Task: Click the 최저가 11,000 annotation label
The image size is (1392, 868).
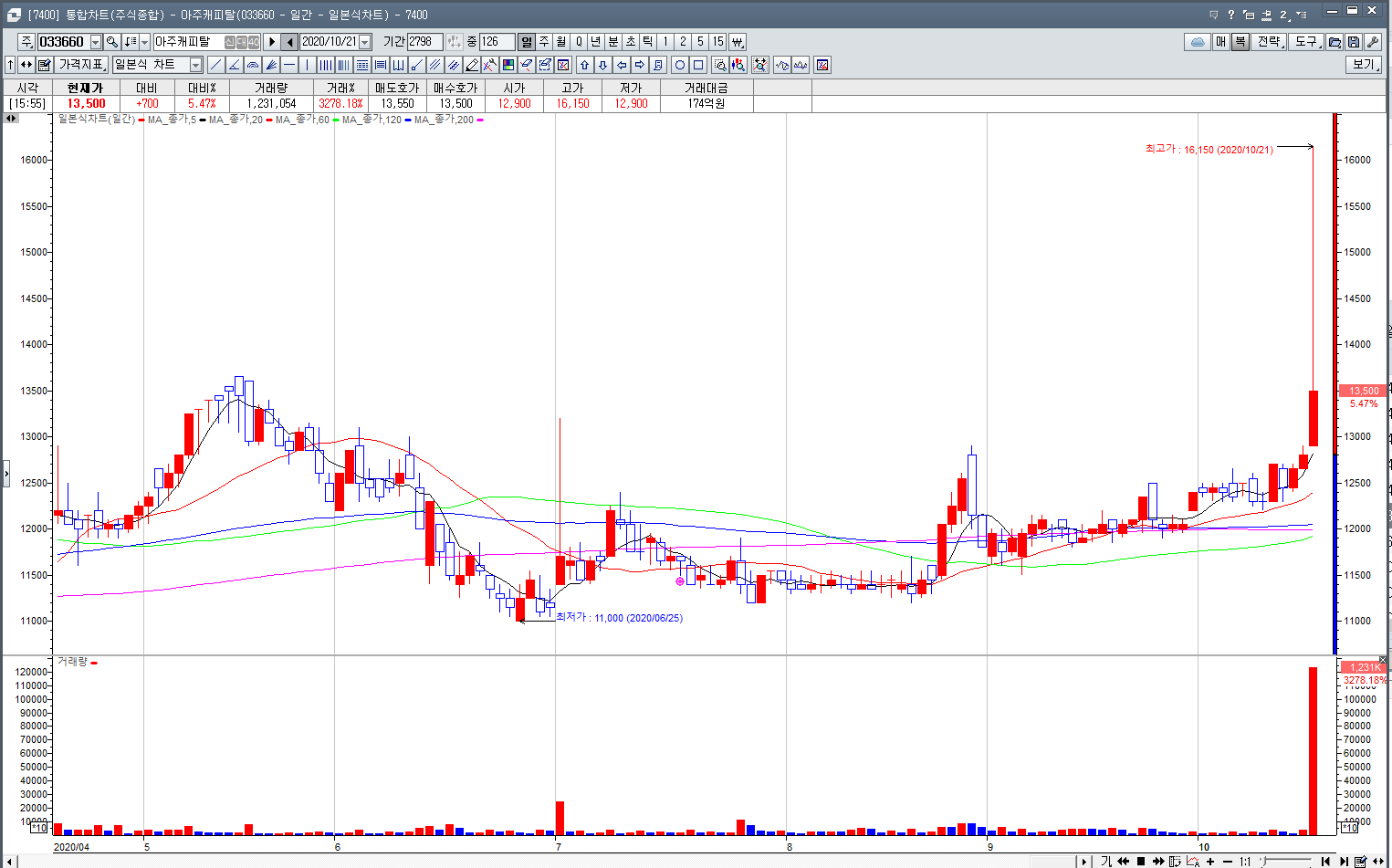Action: tap(619, 618)
